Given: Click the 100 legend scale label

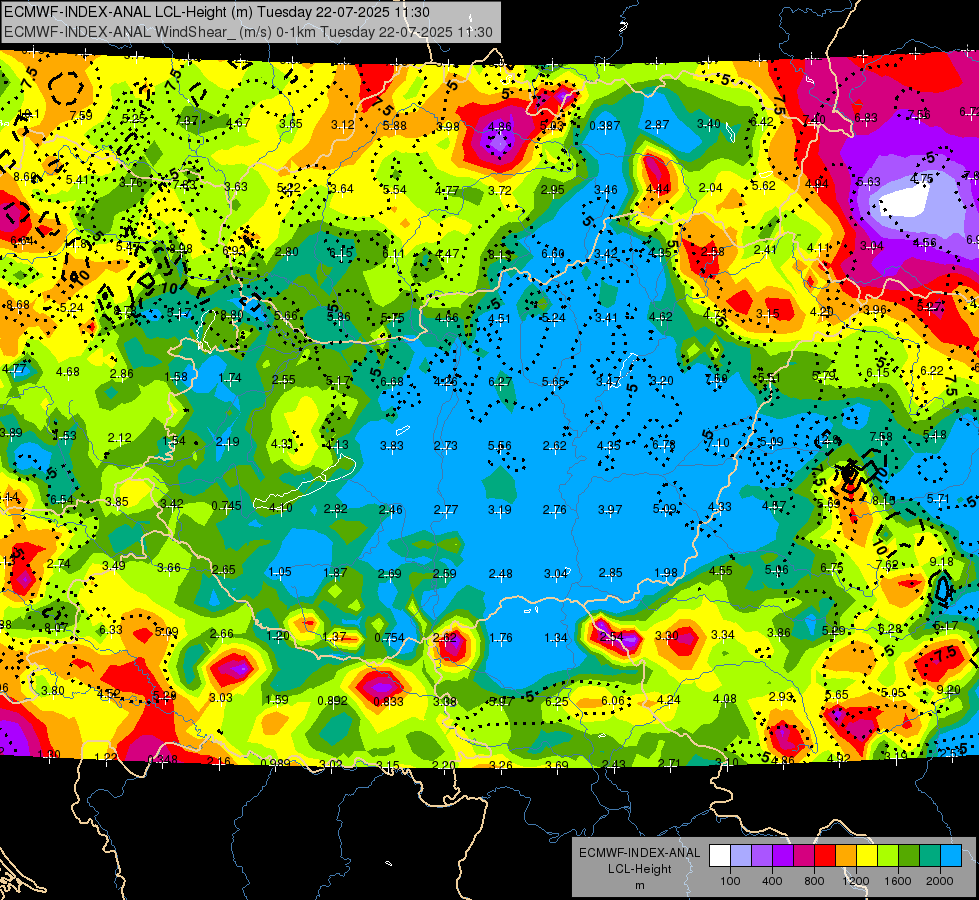Looking at the screenshot, I should 730,881.
